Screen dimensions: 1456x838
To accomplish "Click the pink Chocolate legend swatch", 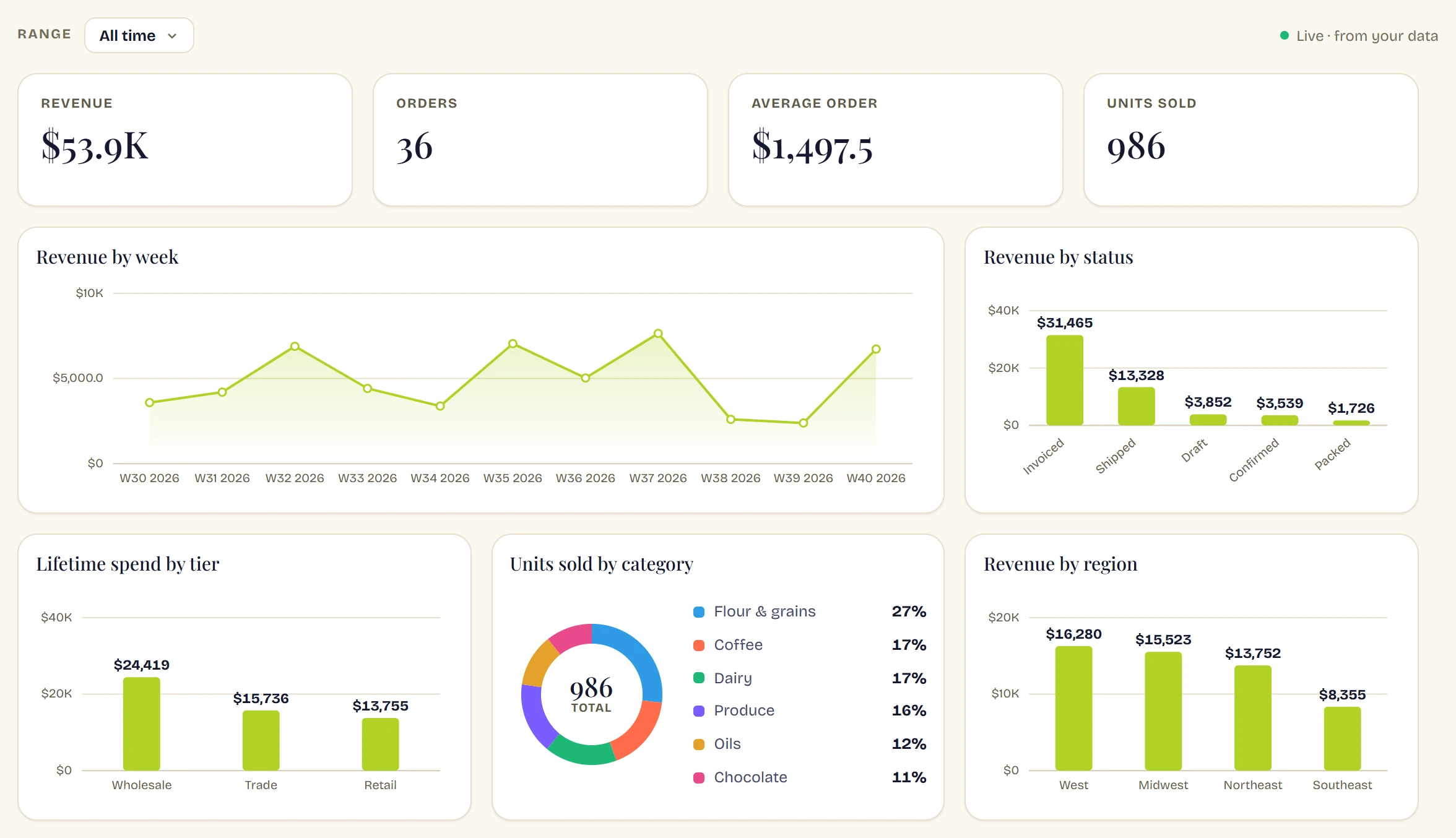I will click(x=699, y=777).
